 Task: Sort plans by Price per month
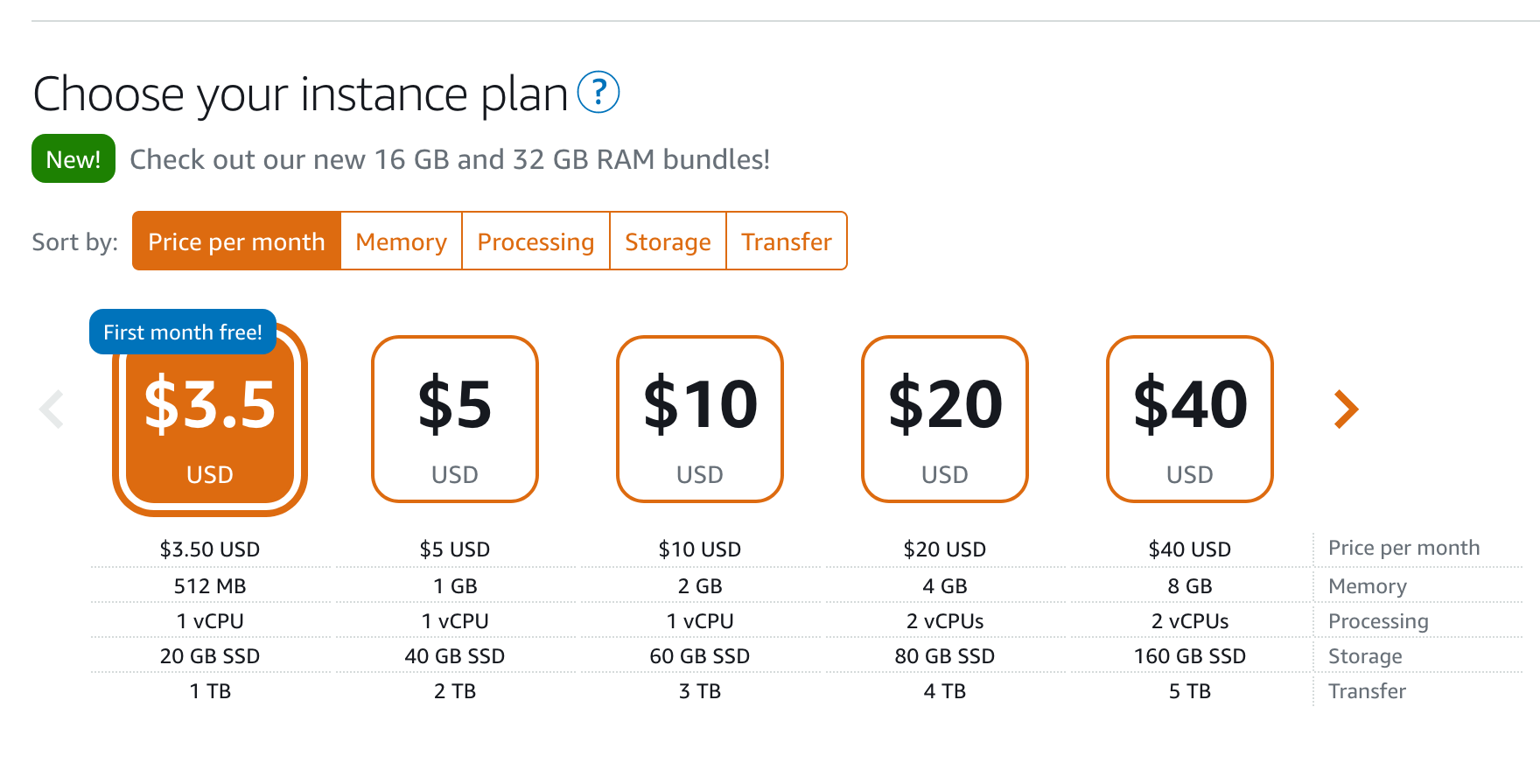pos(236,241)
